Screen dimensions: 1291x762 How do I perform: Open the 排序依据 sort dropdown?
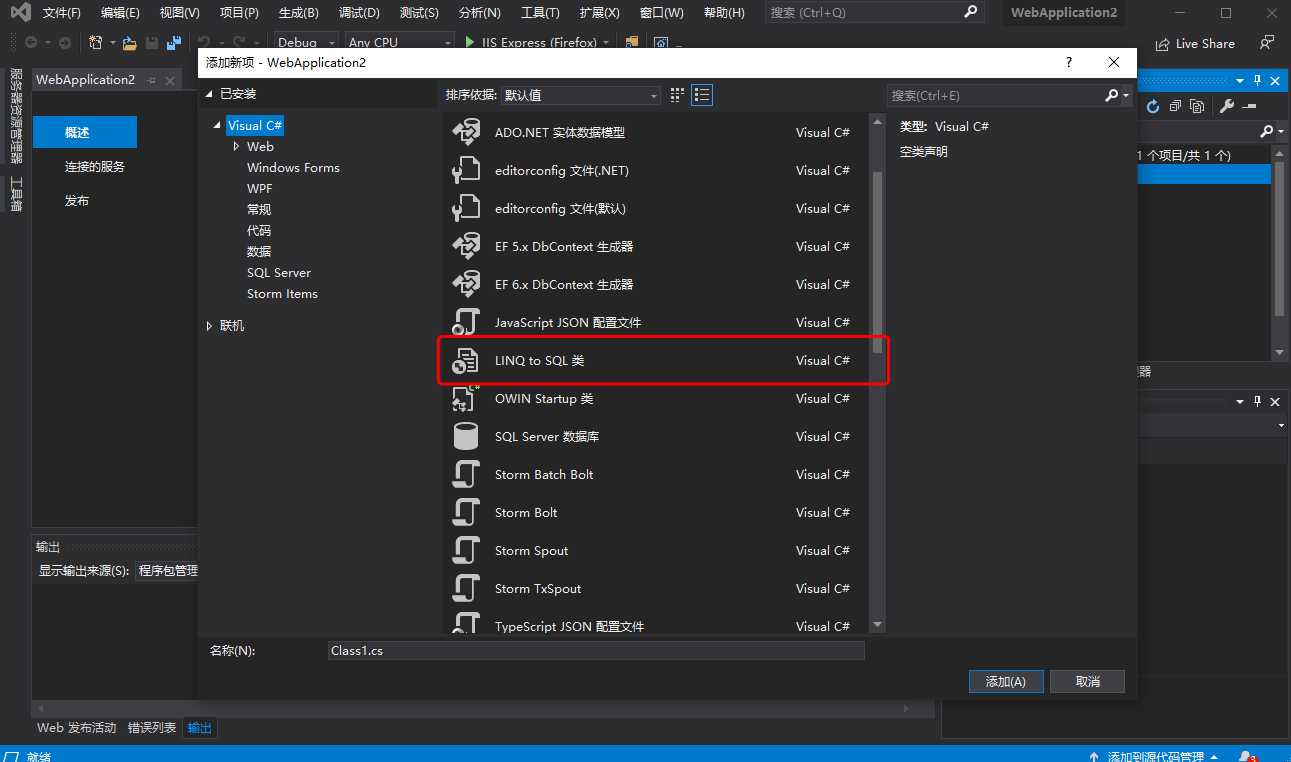pyautogui.click(x=581, y=95)
